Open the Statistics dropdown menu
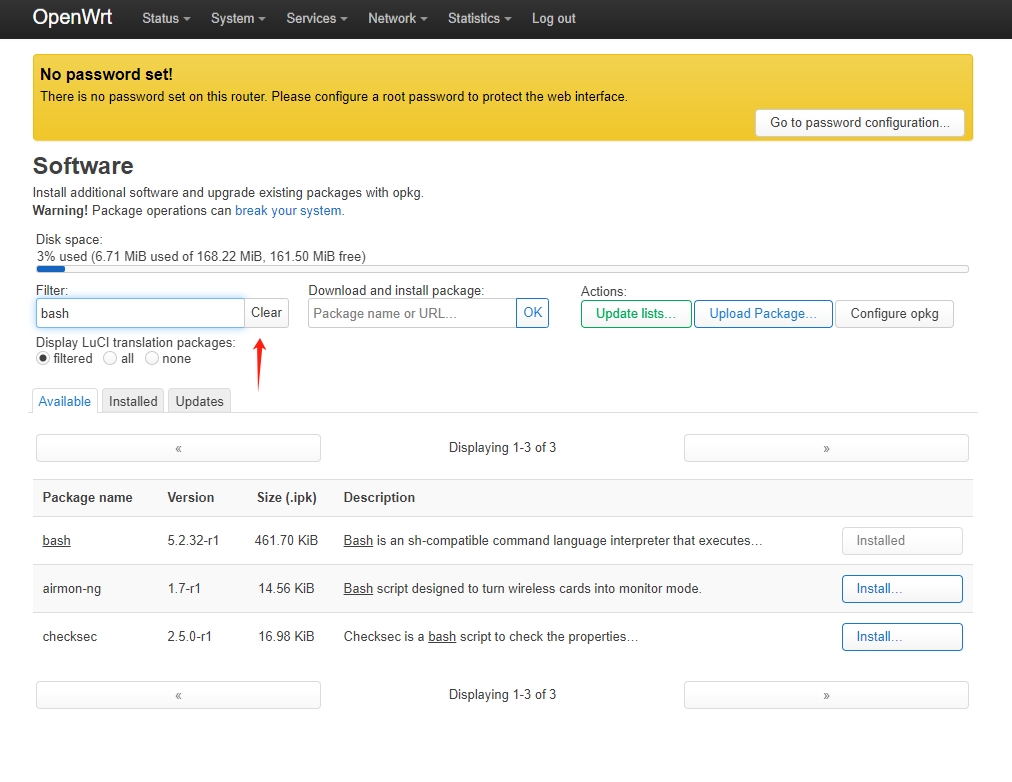Image resolution: width=1012 pixels, height=782 pixels. tap(480, 19)
